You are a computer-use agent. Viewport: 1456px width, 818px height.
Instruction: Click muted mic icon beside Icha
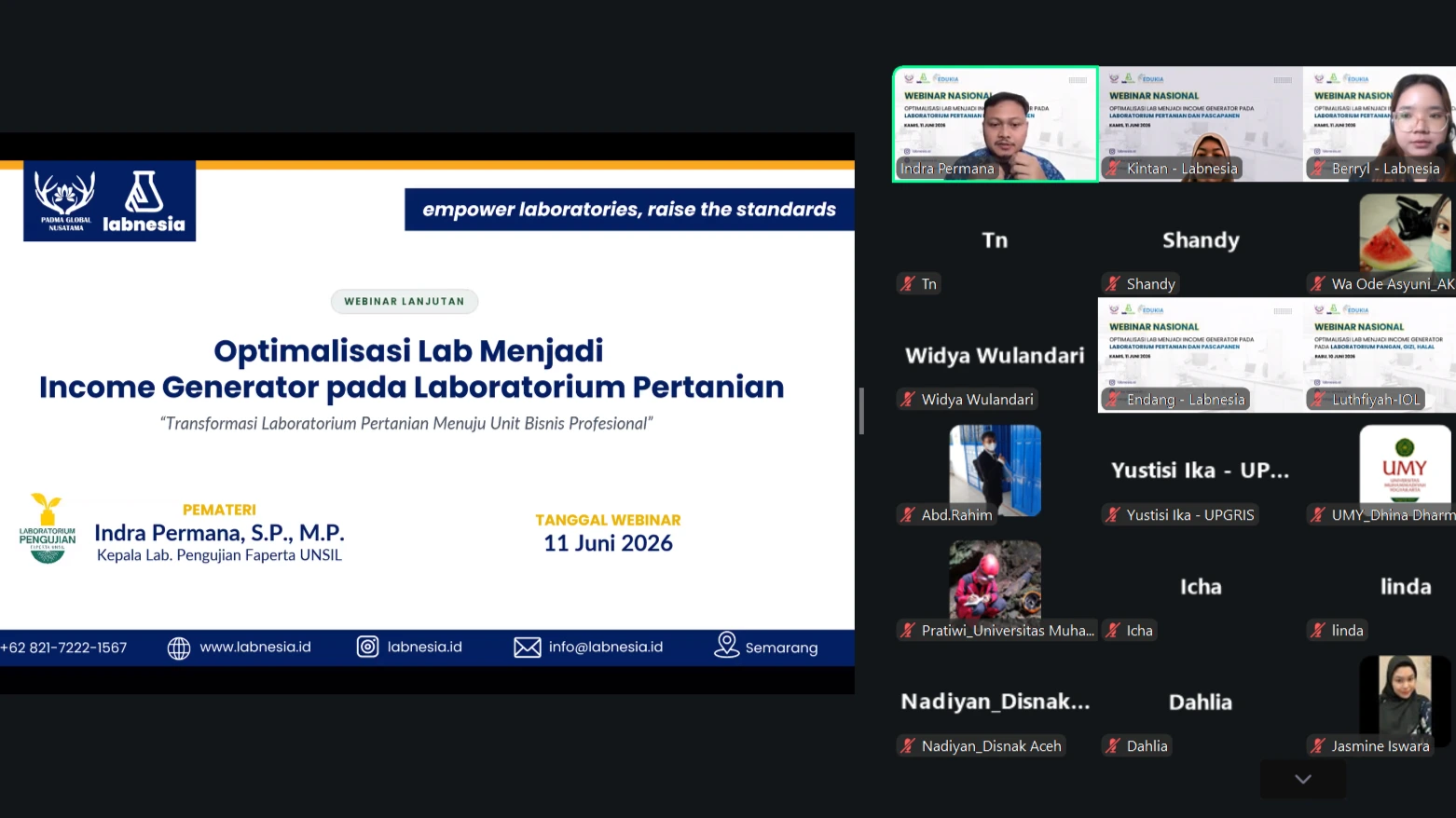(1113, 631)
